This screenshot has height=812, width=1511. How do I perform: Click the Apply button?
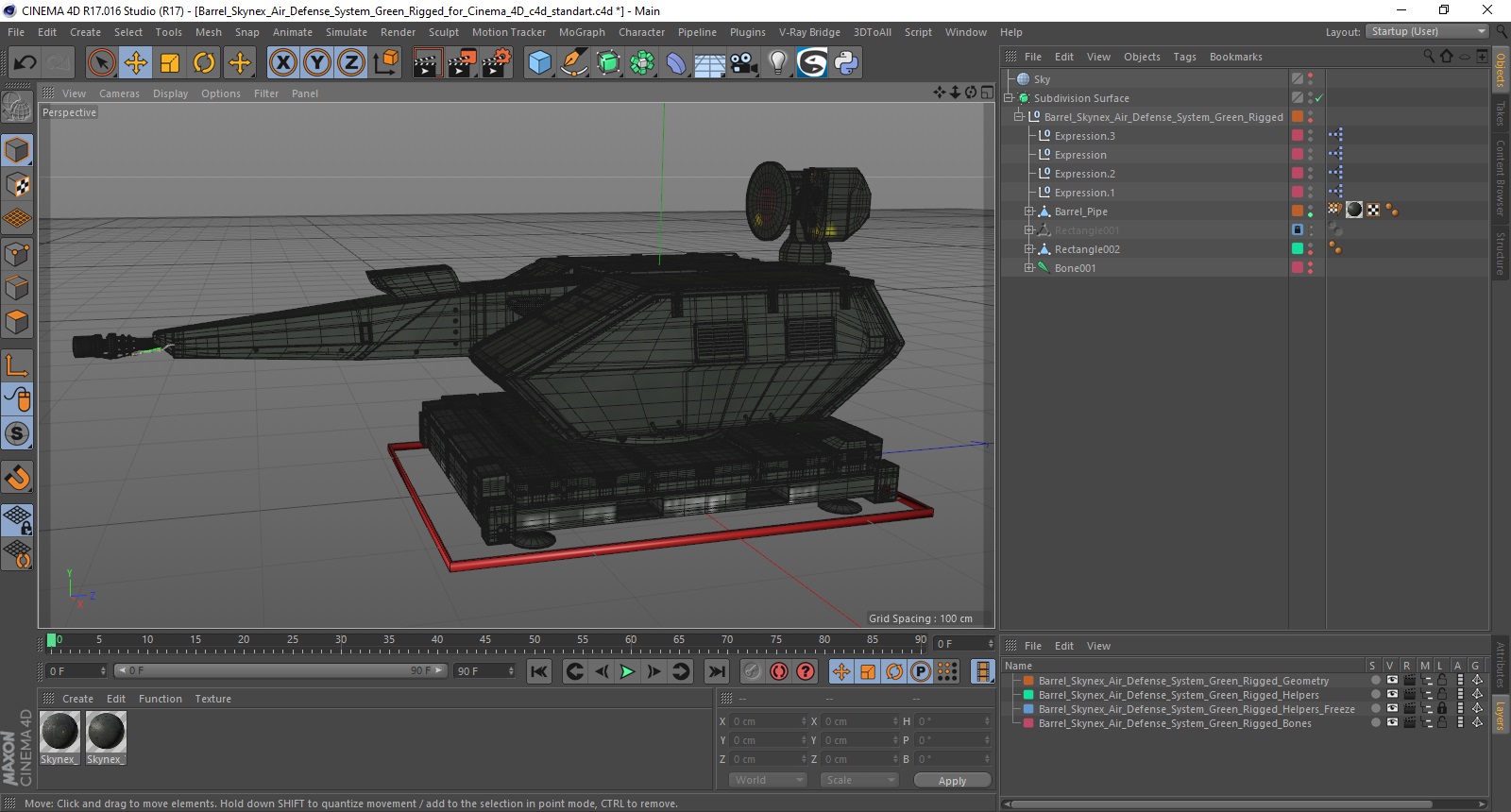point(952,780)
